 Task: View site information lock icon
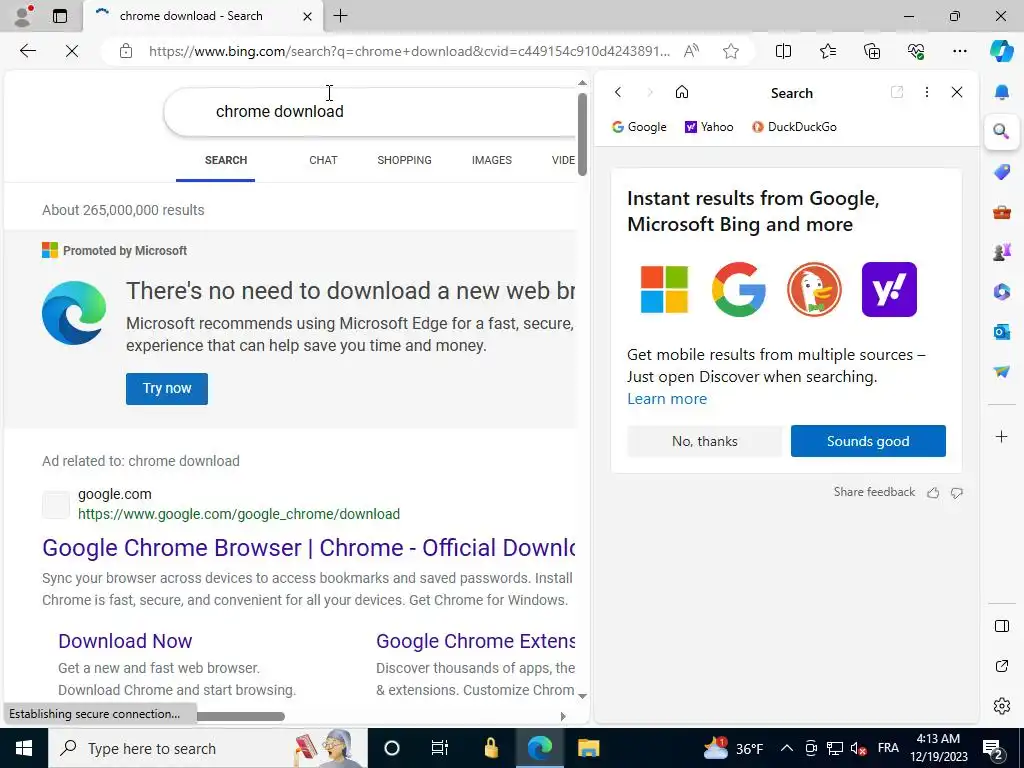(x=126, y=51)
